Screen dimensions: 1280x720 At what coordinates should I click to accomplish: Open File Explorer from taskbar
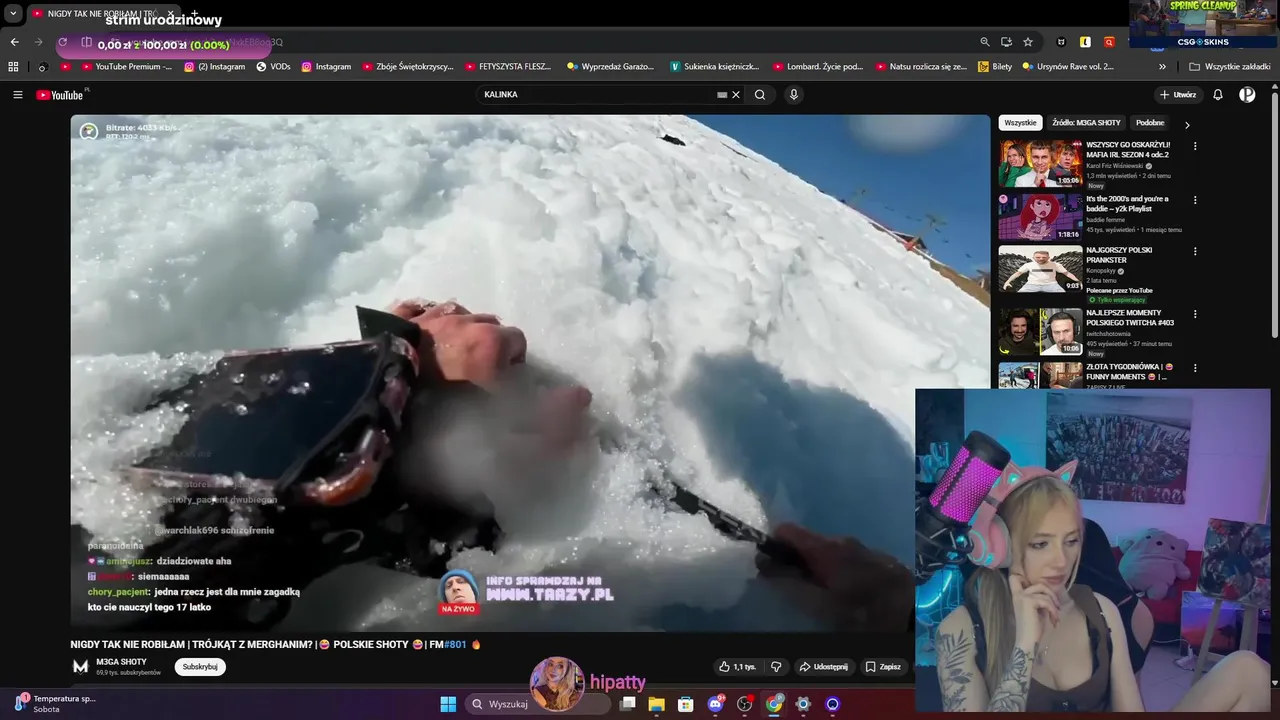click(x=656, y=704)
